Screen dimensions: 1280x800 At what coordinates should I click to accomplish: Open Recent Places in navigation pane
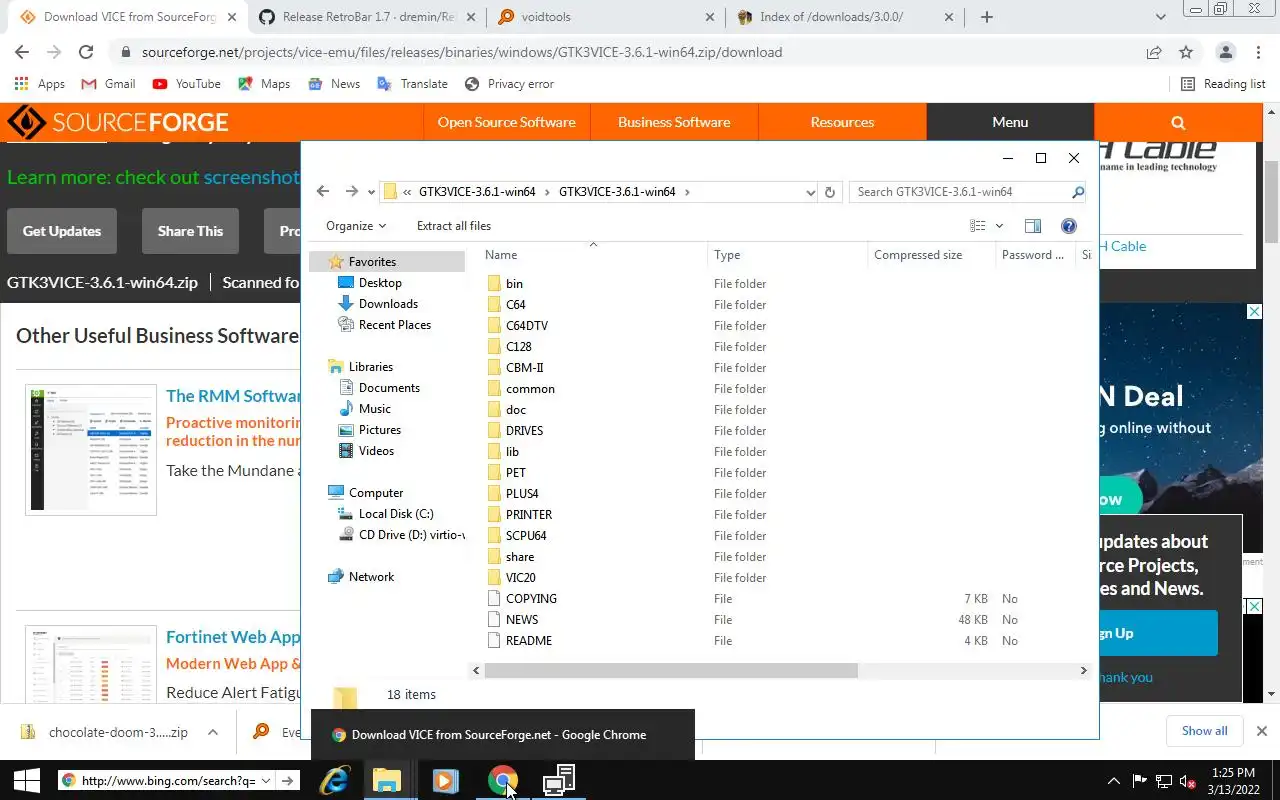(x=394, y=325)
